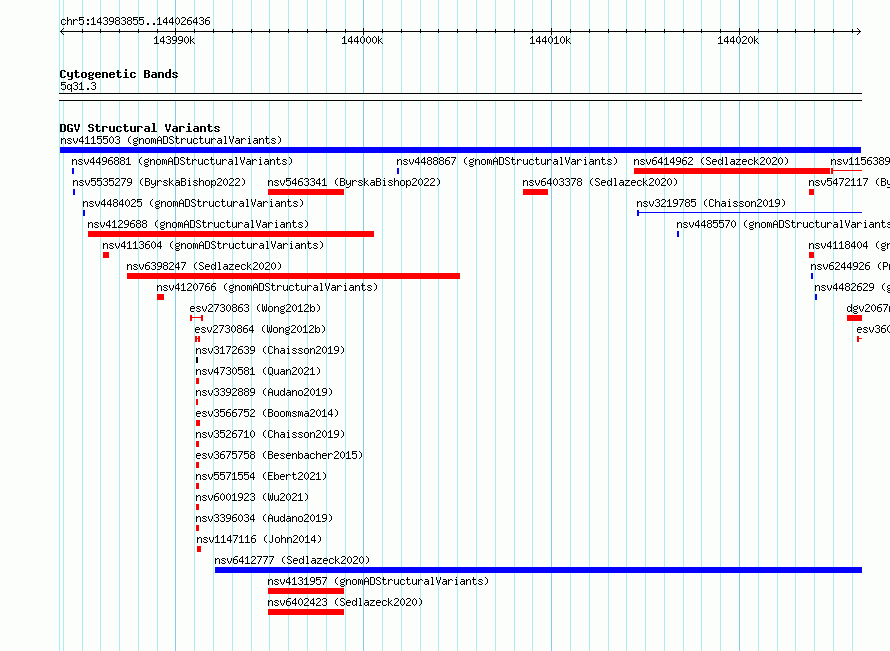Viewport: 890px width, 651px height.
Task: Open nsv4120766 gnomAD variant label
Action: pyautogui.click(x=267, y=287)
